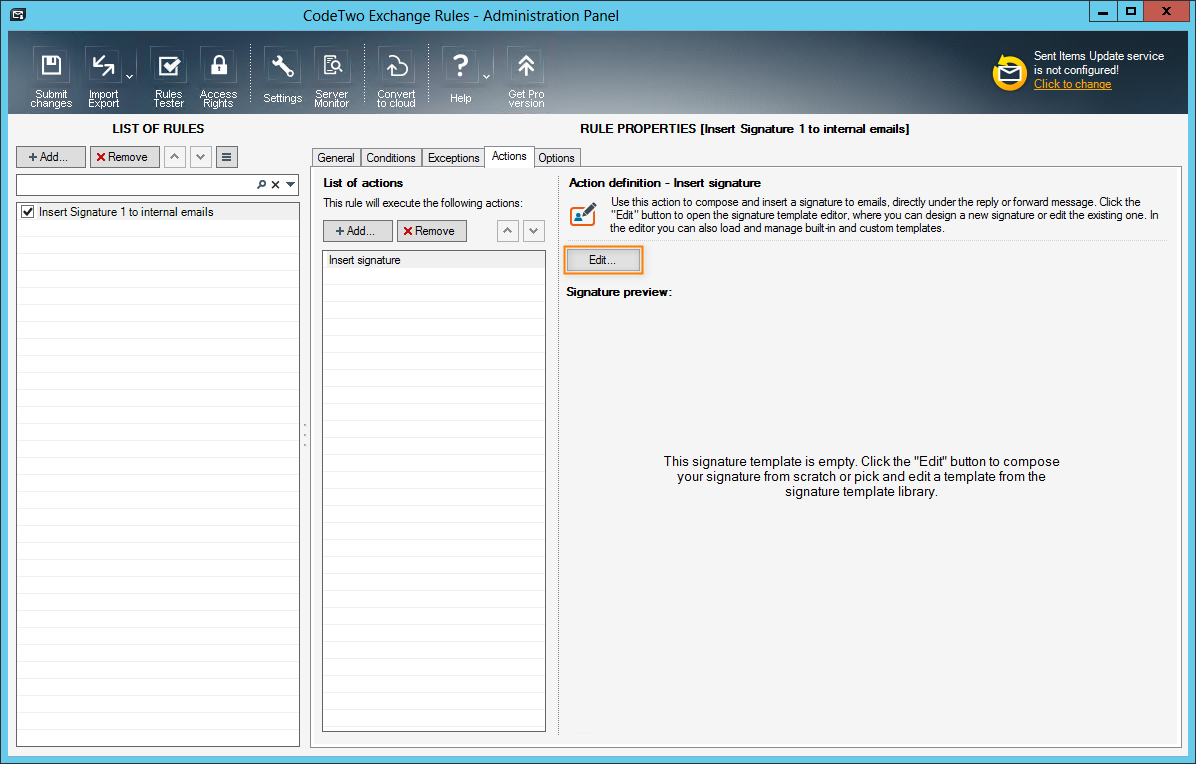The height and width of the screenshot is (764, 1196).
Task: Move the selected rule down
Action: coord(201,157)
